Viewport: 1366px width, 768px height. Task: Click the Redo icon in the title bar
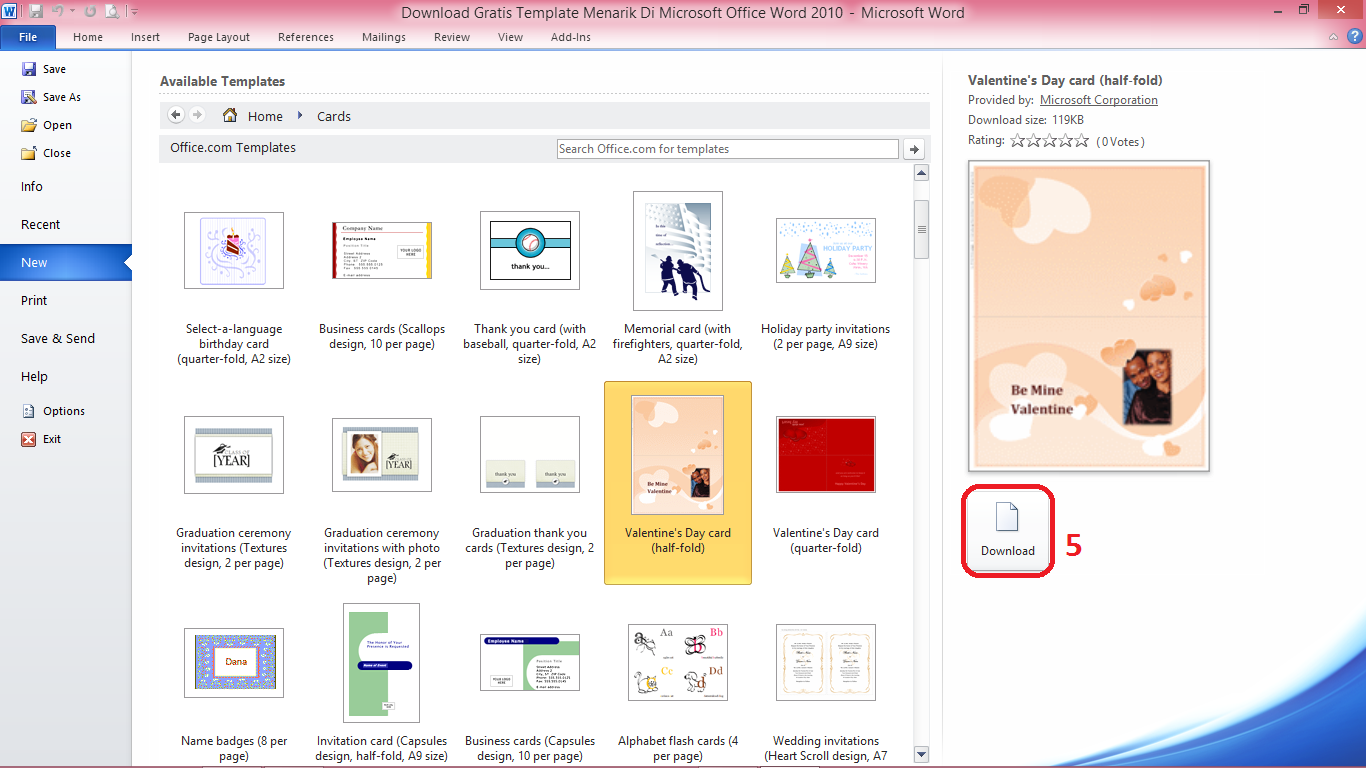(x=90, y=12)
